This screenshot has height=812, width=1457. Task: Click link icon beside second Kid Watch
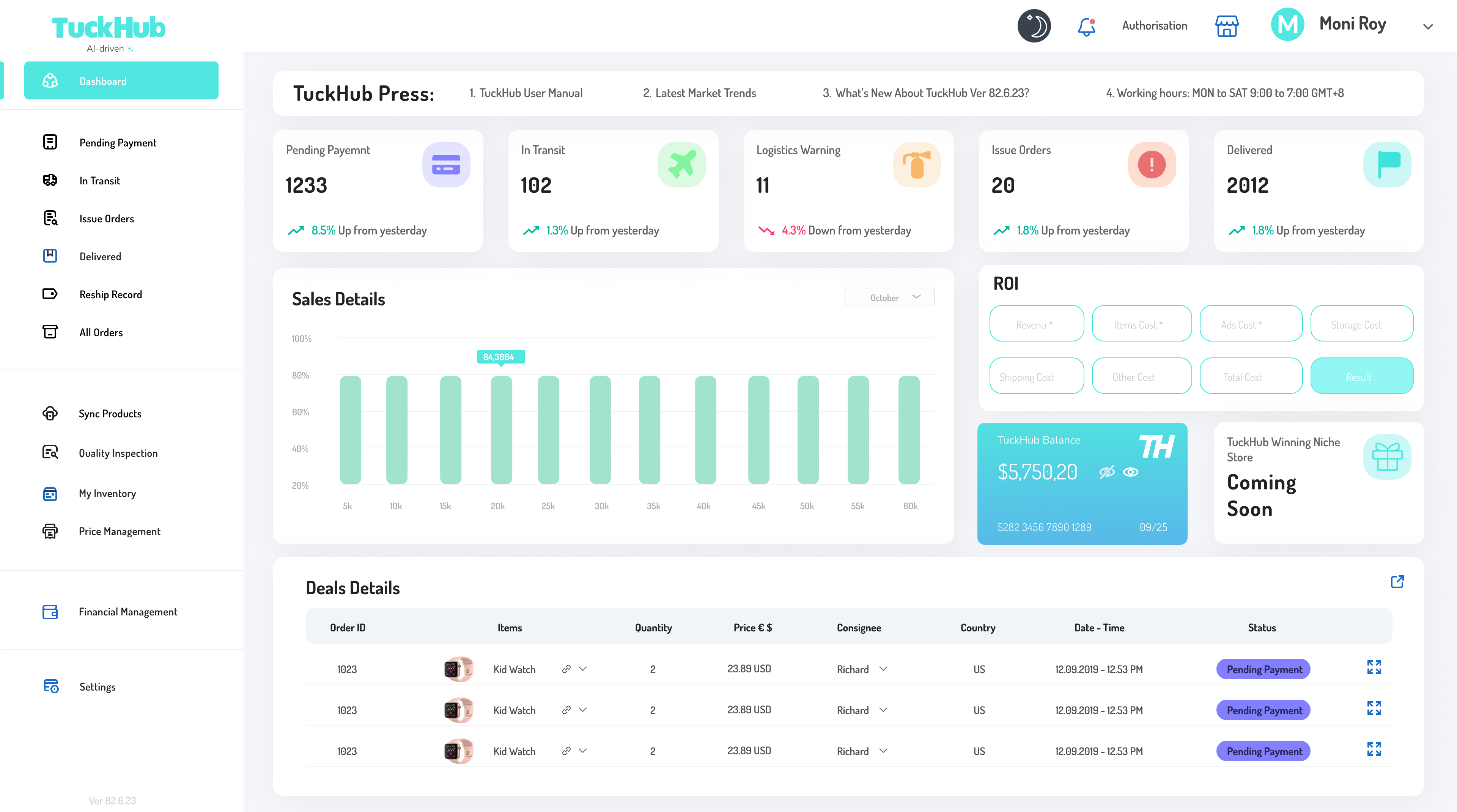pos(566,710)
